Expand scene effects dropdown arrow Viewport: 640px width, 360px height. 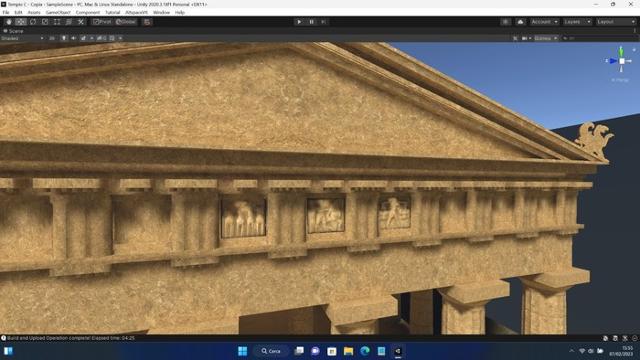click(91, 38)
